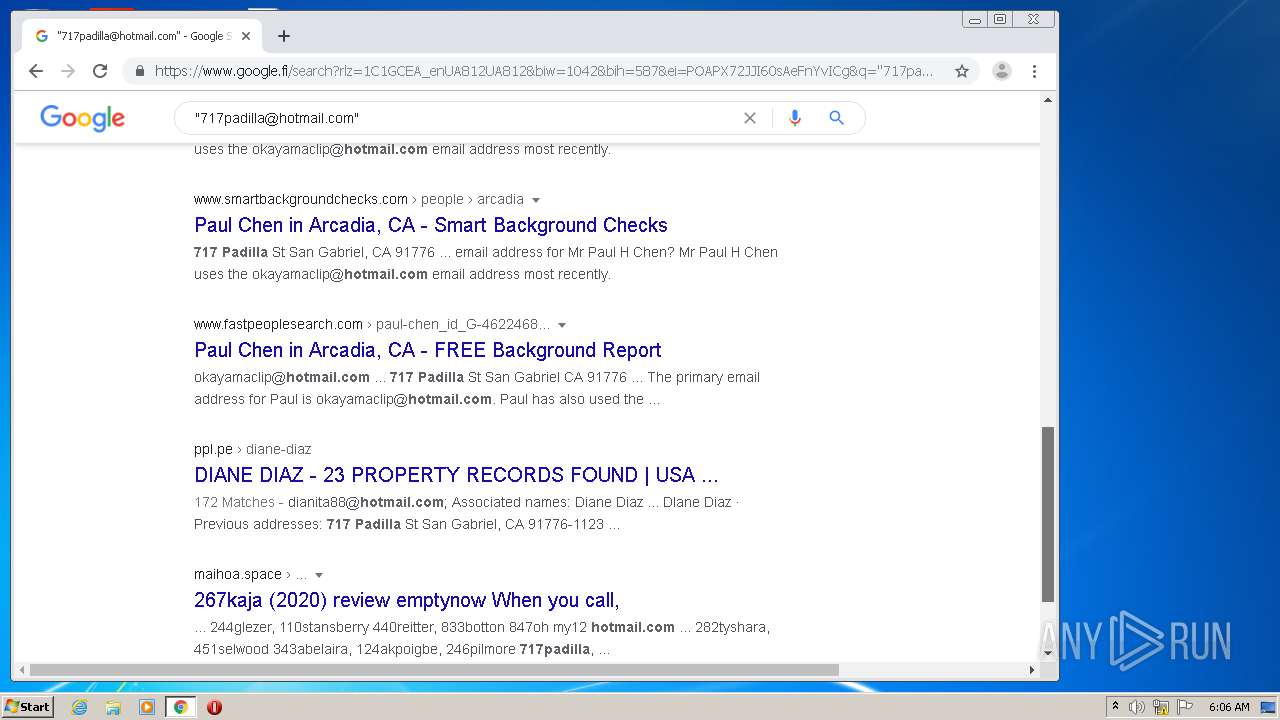Open Windows Explorer folder in the taskbar
1280x720 pixels.
(x=113, y=707)
